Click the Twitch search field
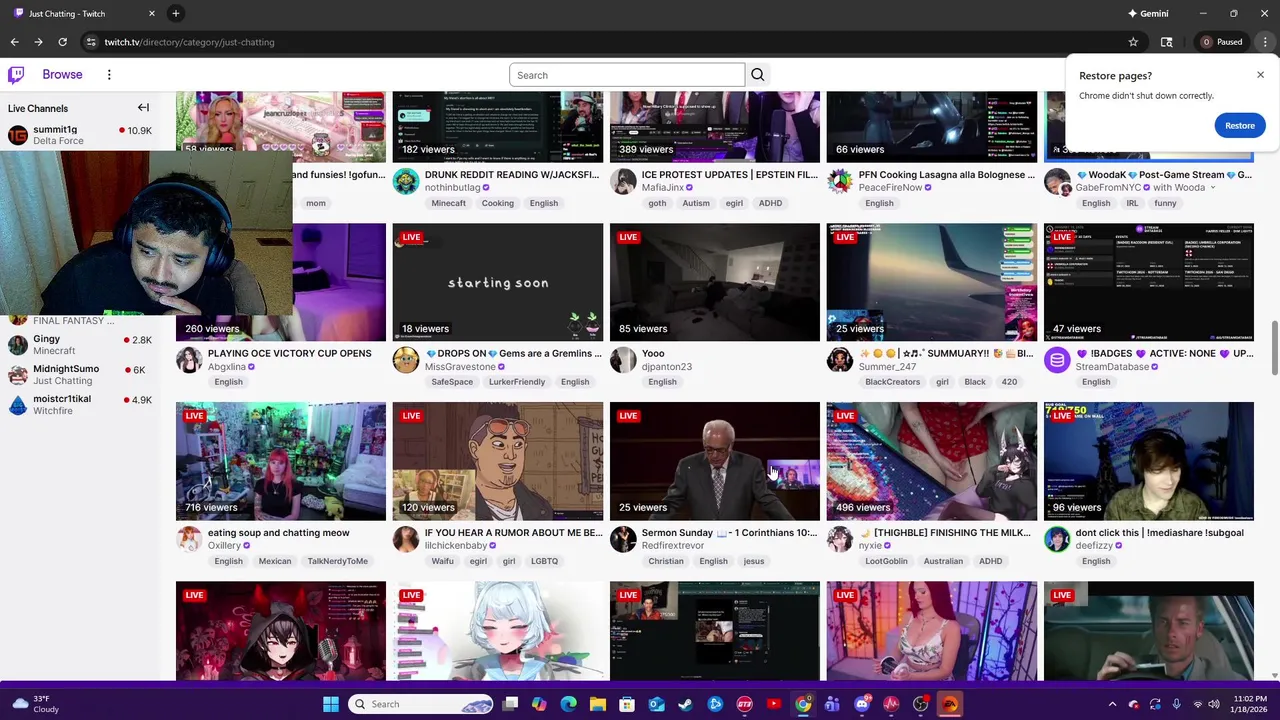 [627, 75]
